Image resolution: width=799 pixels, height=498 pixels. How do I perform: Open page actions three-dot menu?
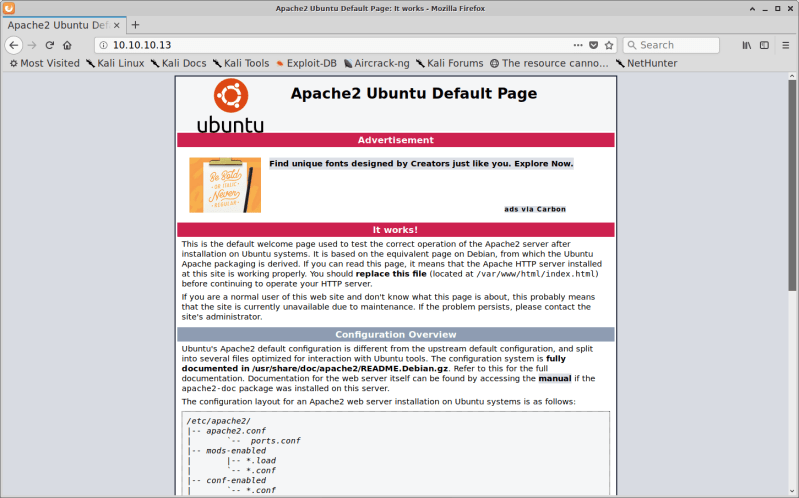click(578, 45)
